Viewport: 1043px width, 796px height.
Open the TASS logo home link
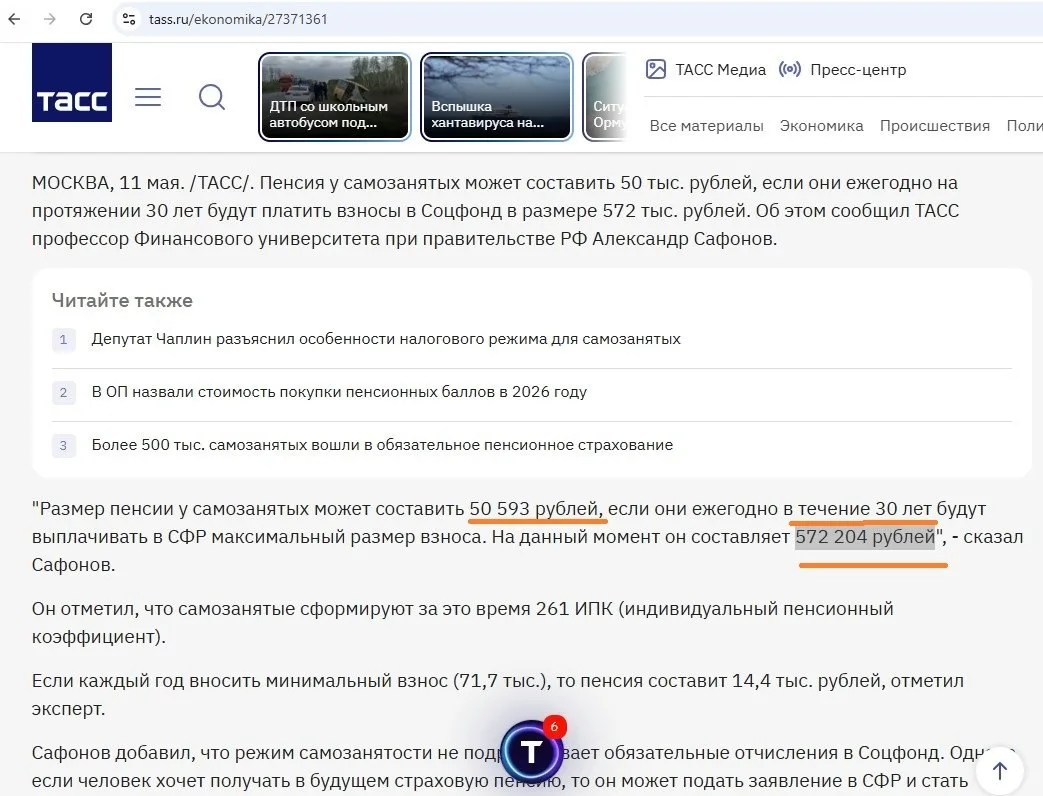point(72,82)
